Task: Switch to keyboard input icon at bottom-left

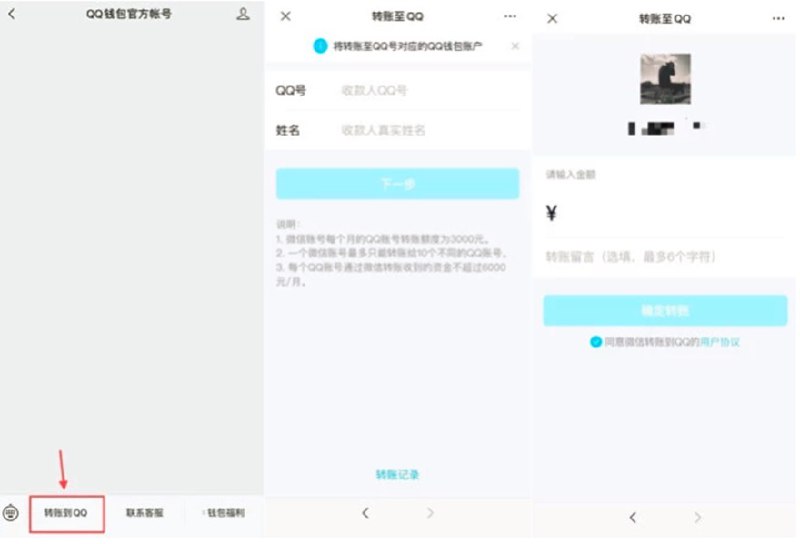Action: (x=12, y=513)
